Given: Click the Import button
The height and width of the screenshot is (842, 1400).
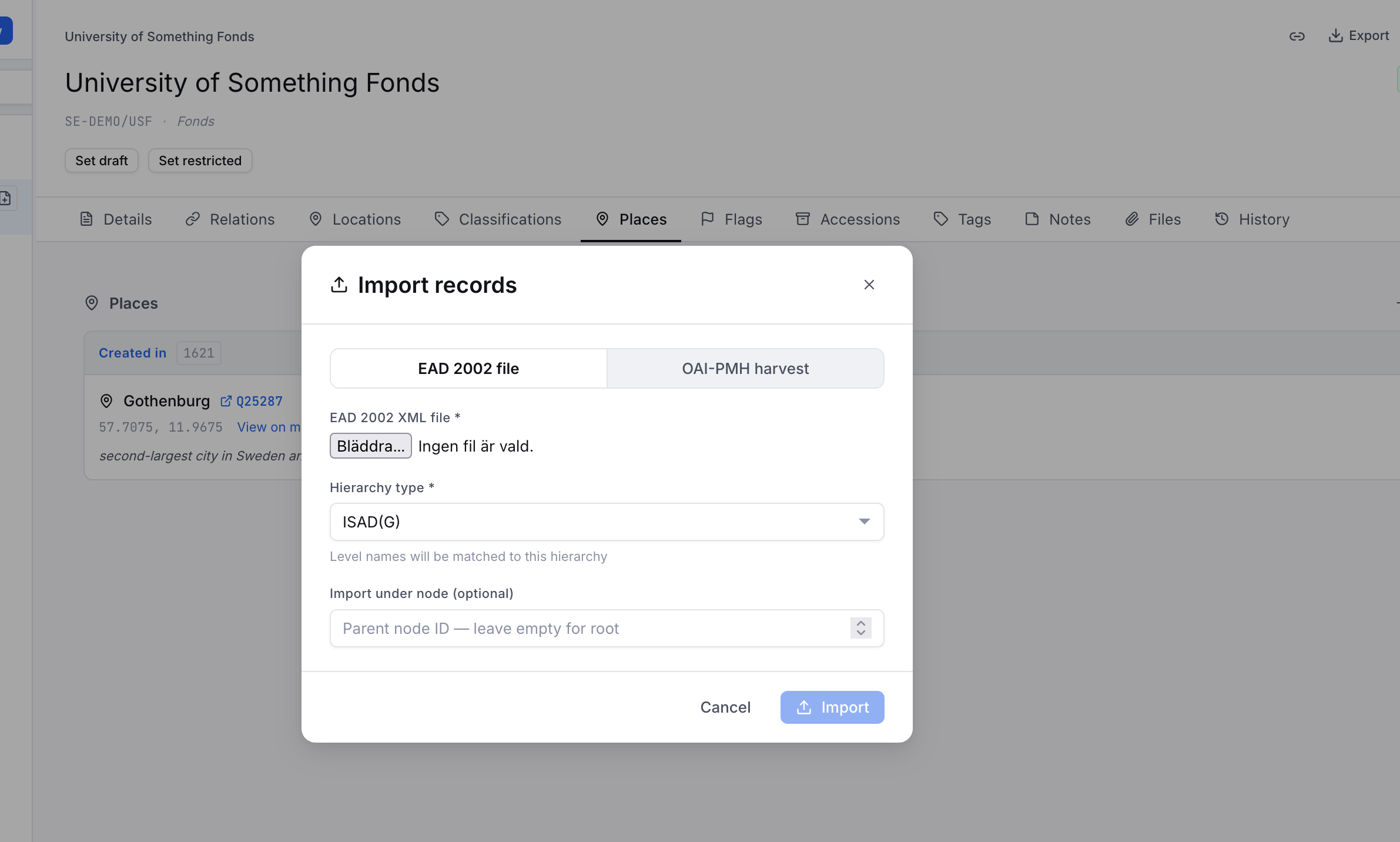Looking at the screenshot, I should pyautogui.click(x=832, y=707).
